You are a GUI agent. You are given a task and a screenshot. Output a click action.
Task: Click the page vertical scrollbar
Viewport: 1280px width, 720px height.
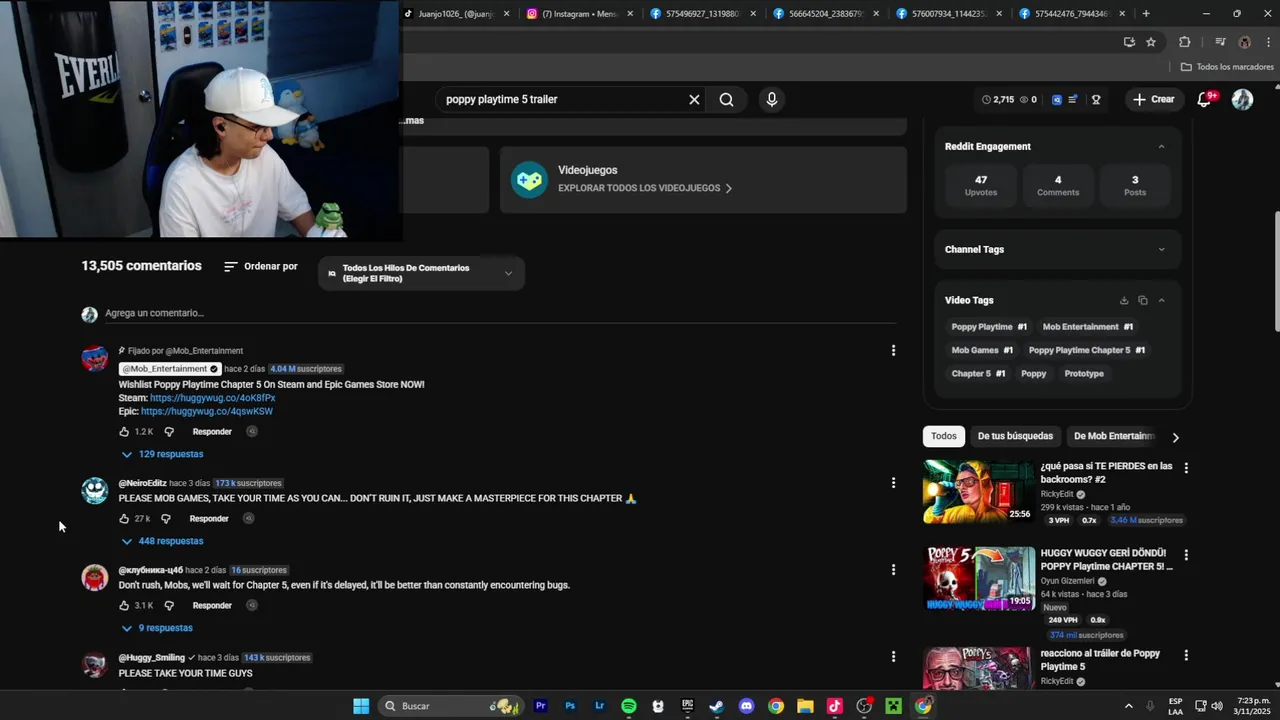click(1275, 270)
